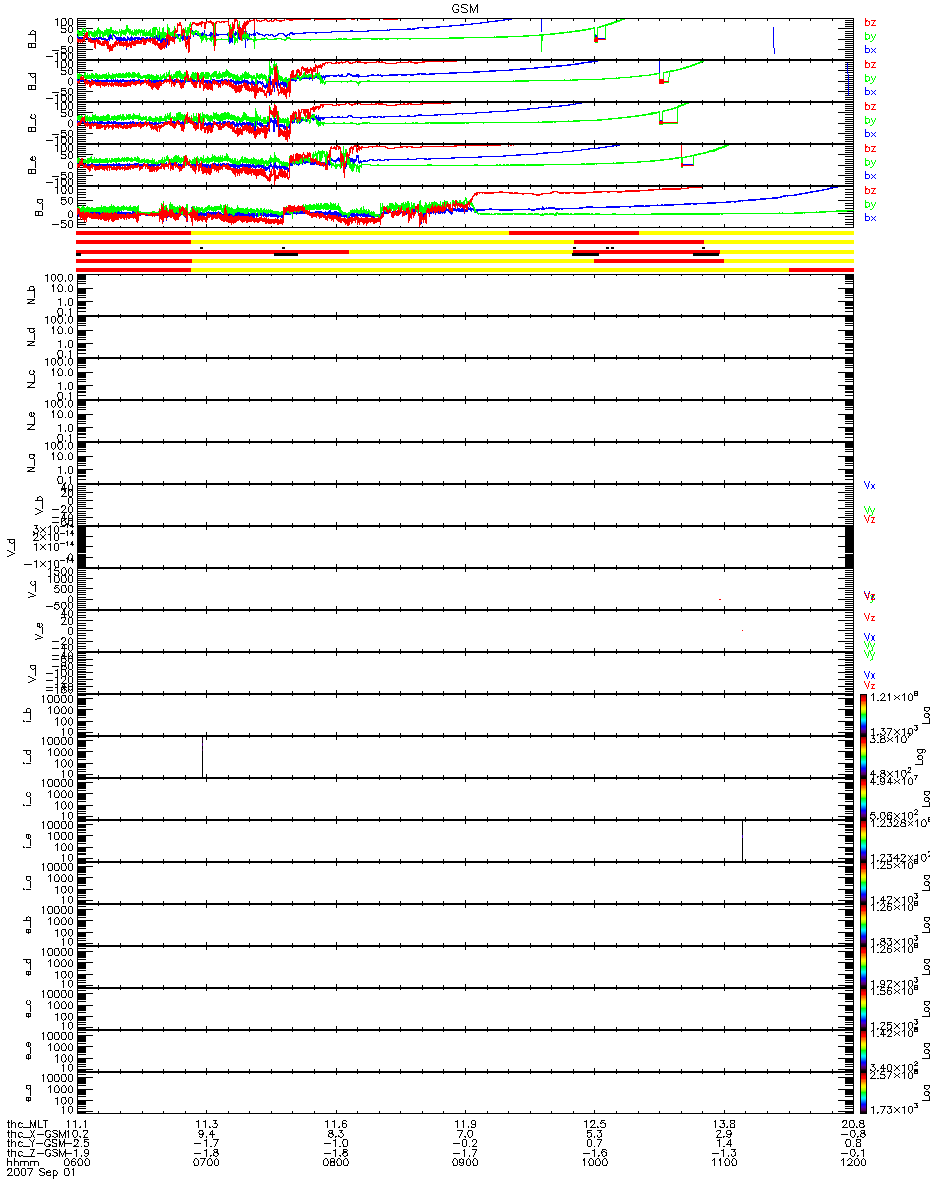Click the i_e panel rainbow color bar
Screen dimensions: 930x1200
862,840
